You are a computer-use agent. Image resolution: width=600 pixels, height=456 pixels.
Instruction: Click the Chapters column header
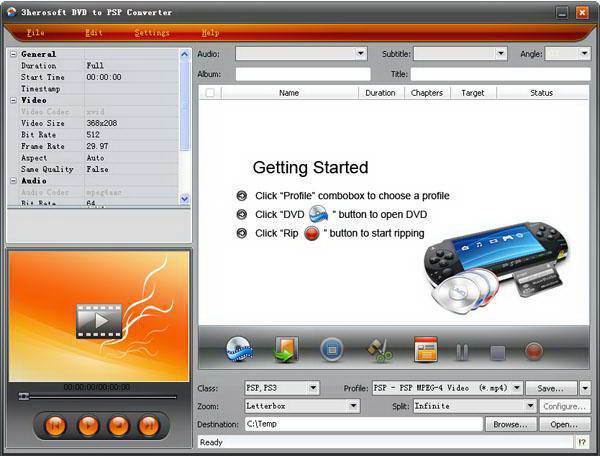427,93
